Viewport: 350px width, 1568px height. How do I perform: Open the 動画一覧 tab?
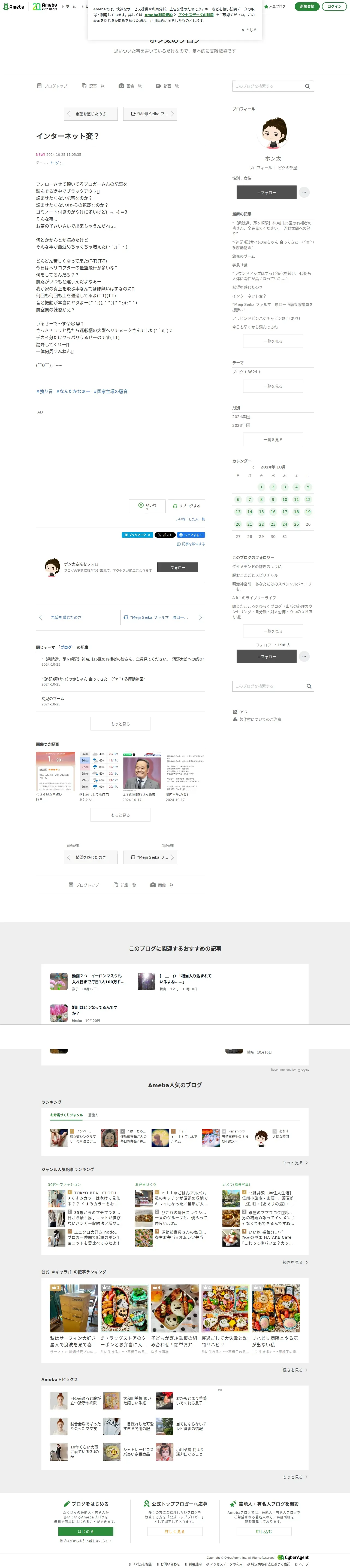tap(167, 86)
